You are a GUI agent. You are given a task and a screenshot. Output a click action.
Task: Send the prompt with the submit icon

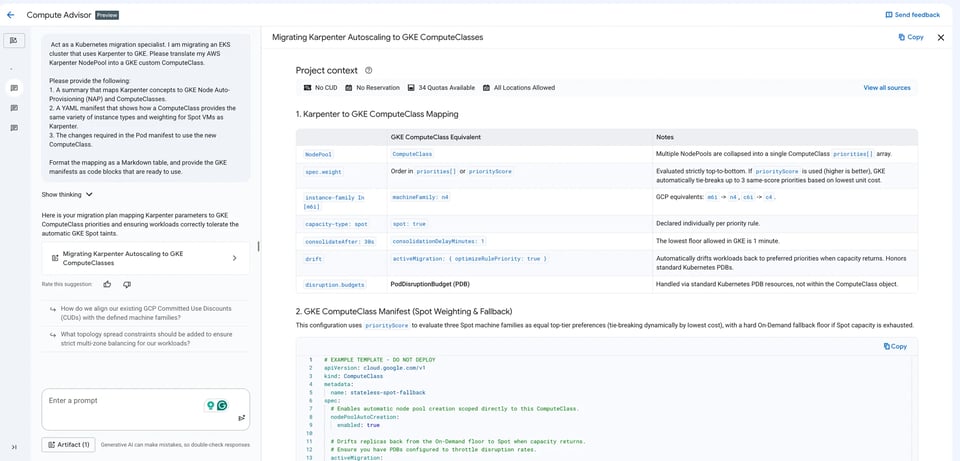pyautogui.click(x=241, y=418)
